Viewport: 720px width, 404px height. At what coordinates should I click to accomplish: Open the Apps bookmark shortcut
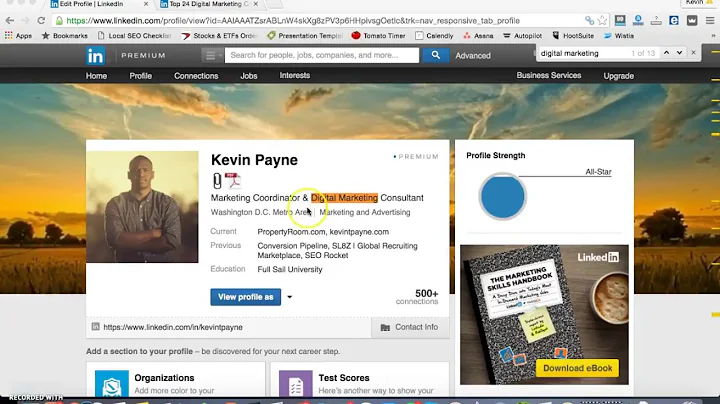(18, 35)
